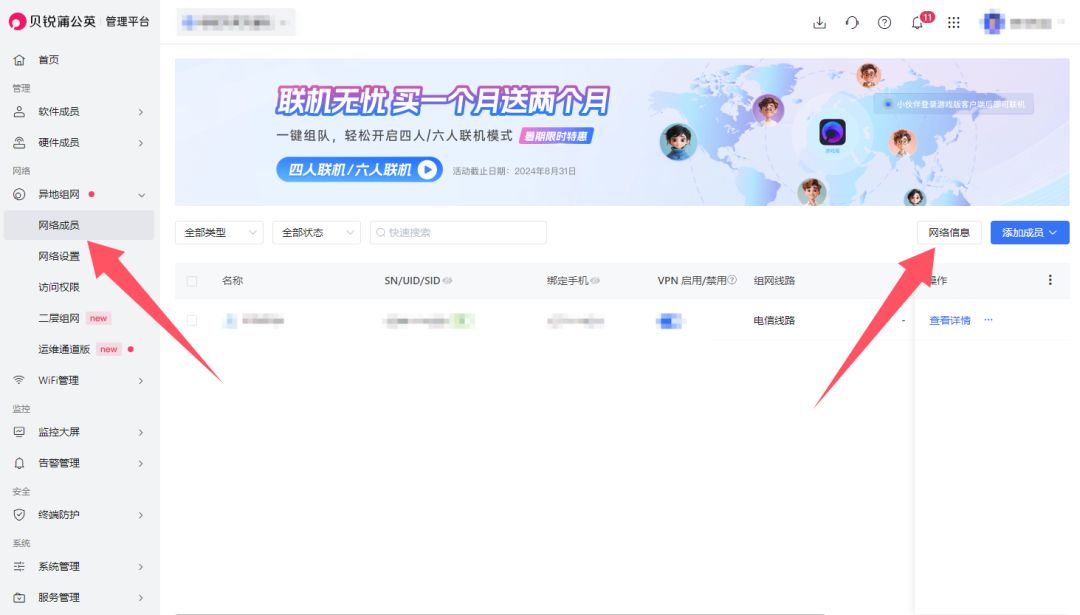Click the home icon beside 首页

[x=19, y=60]
